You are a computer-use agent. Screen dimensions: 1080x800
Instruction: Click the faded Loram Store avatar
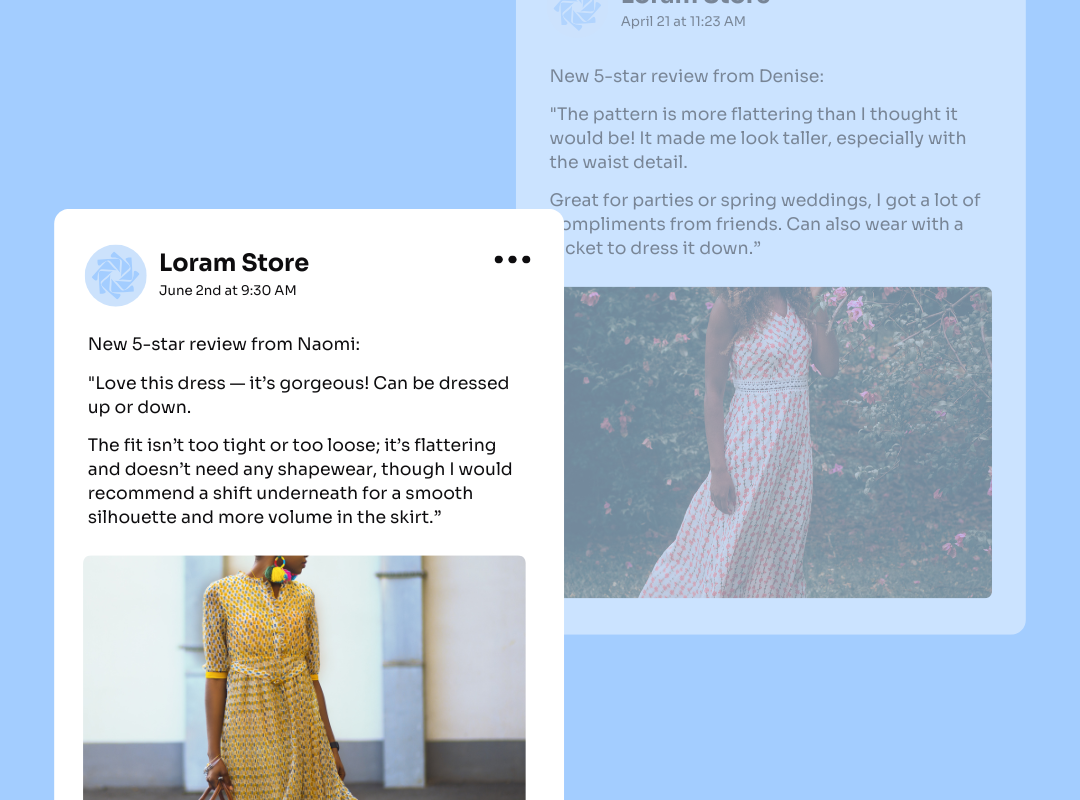(x=577, y=12)
